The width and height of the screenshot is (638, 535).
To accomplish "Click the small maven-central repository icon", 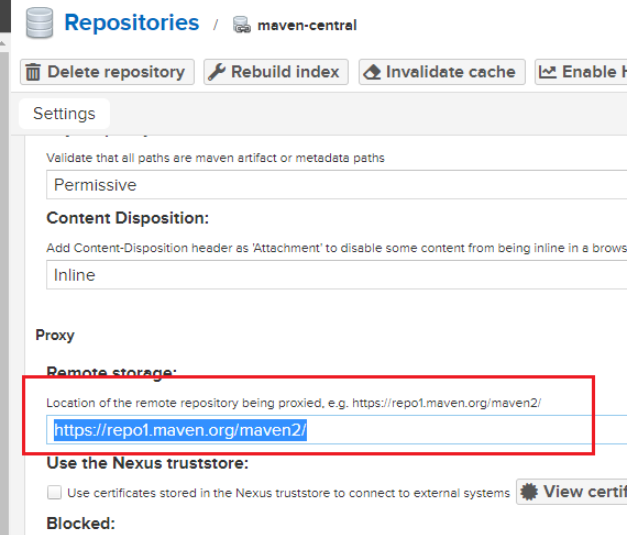I will [242, 25].
